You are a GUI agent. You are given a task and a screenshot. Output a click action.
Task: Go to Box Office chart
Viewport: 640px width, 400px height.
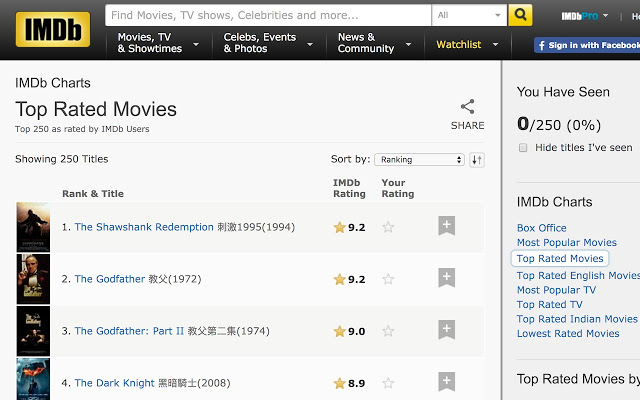pos(542,228)
